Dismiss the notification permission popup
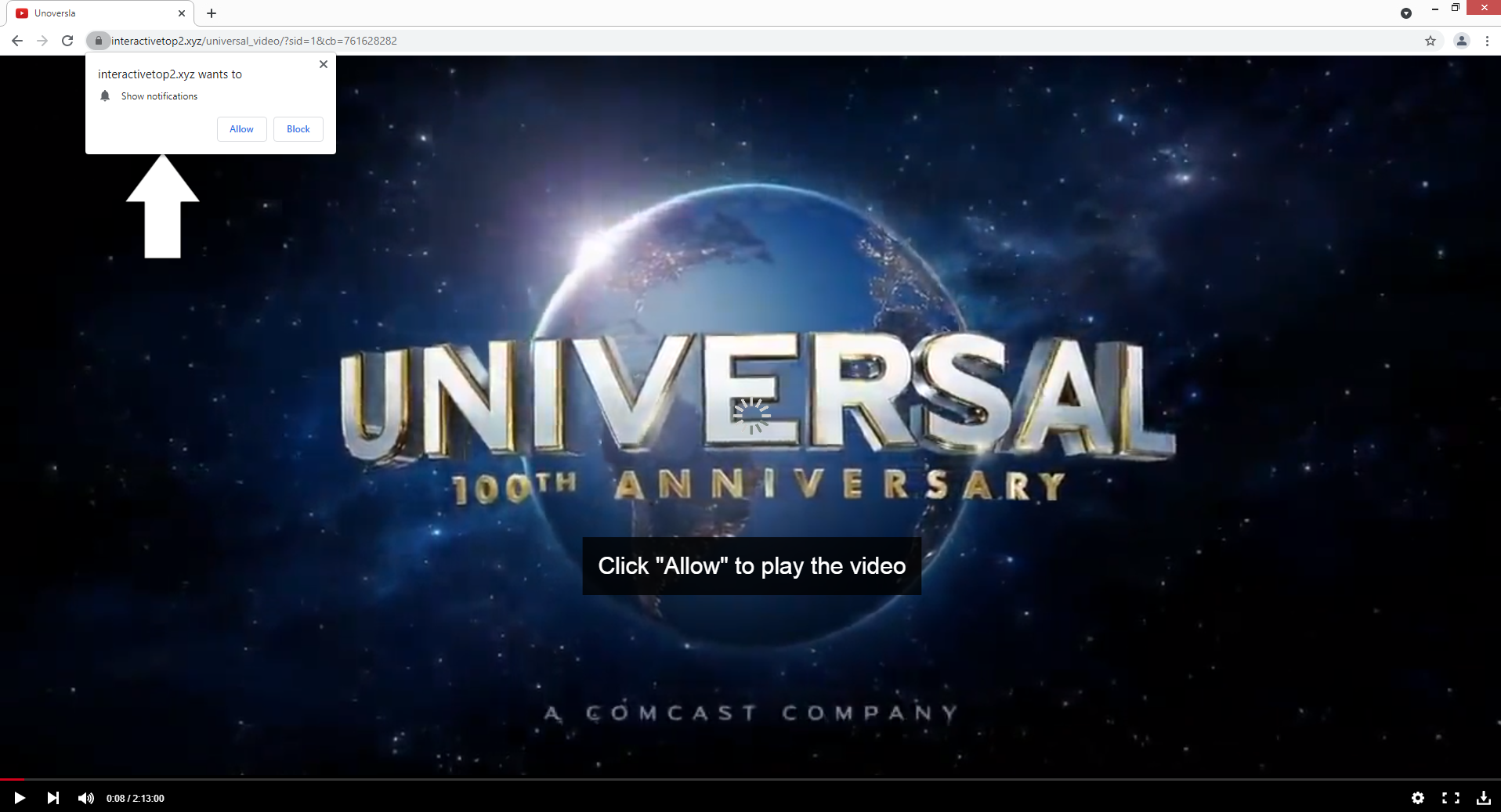The width and height of the screenshot is (1501, 812). coord(324,64)
